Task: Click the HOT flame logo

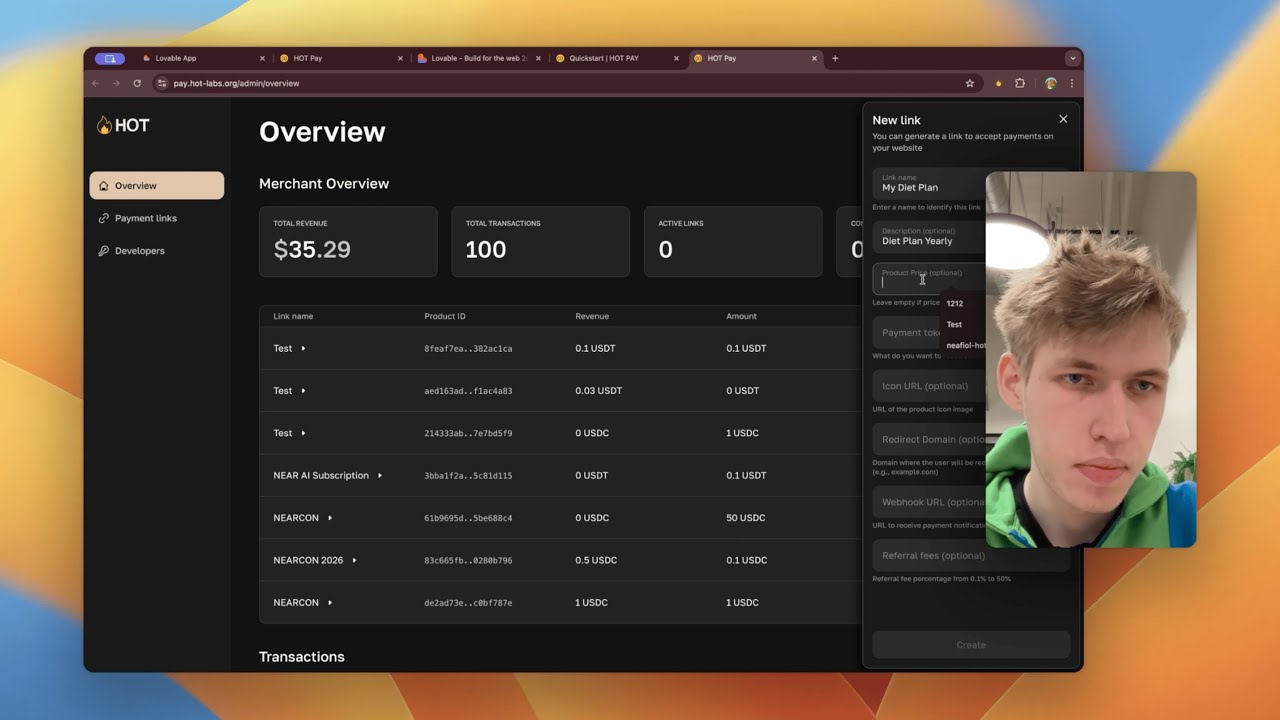Action: 123,125
